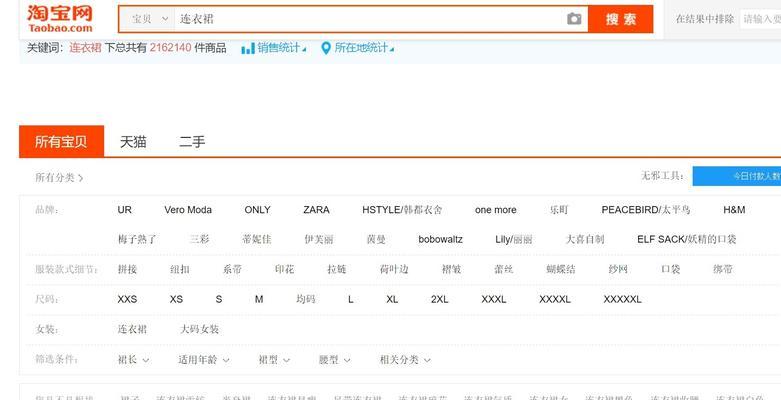Filter by brand ZARA

click(x=316, y=210)
